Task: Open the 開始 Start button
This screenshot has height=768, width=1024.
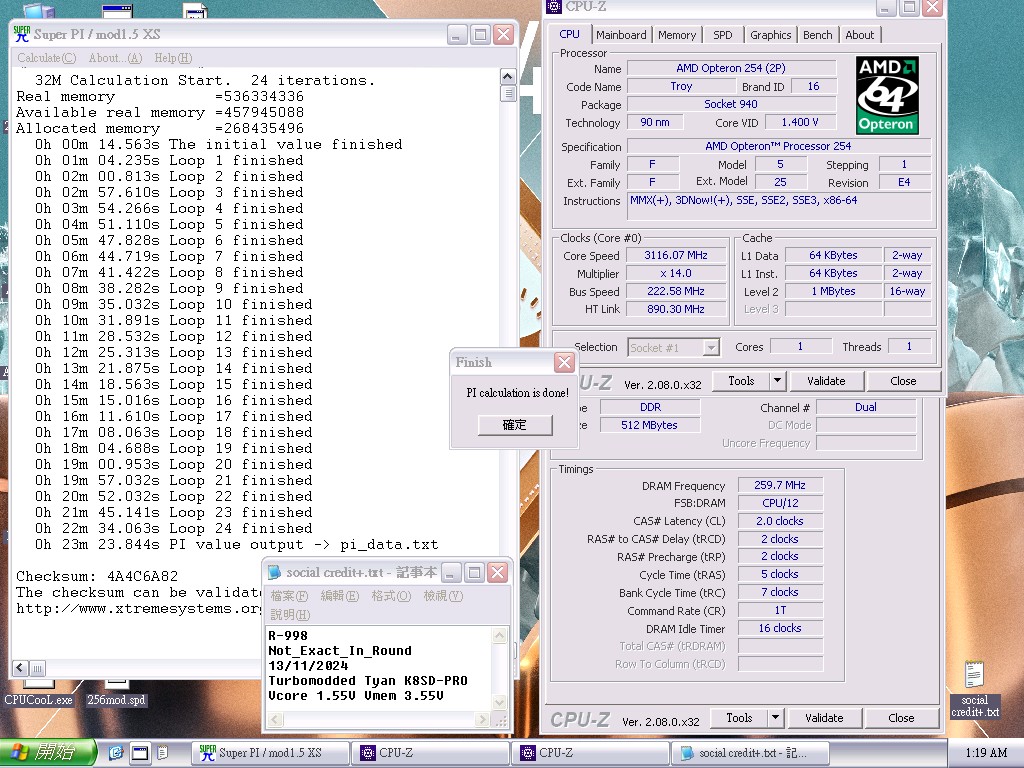Action: pos(48,753)
